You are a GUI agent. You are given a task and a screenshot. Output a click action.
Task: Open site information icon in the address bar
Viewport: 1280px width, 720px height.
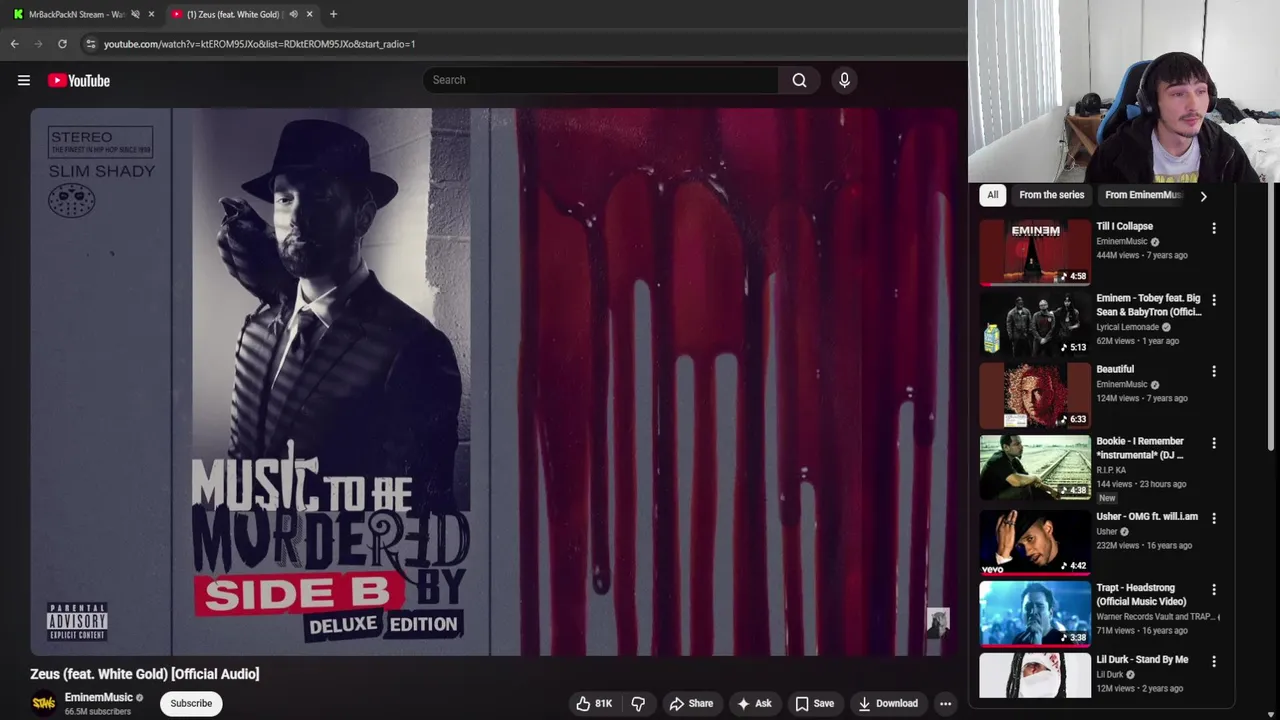coord(90,44)
